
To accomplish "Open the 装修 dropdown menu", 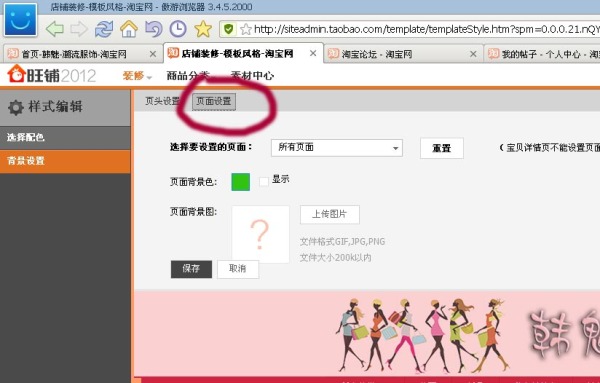I will (x=137, y=76).
